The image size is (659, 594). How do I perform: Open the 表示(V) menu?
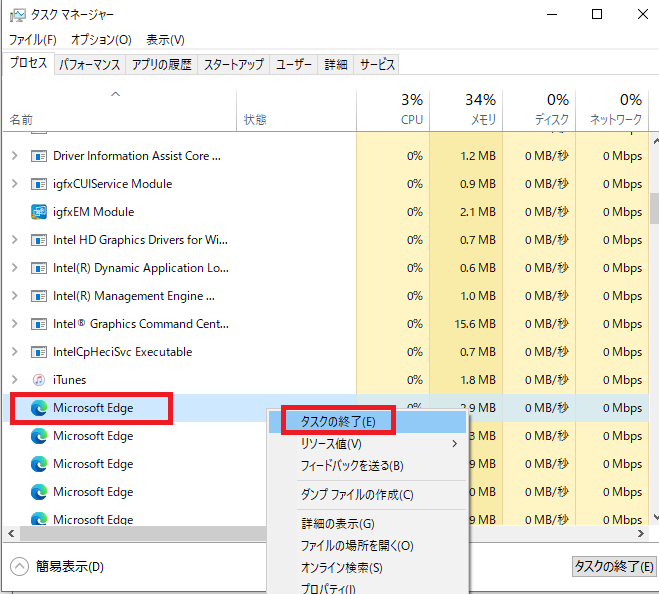(x=165, y=40)
